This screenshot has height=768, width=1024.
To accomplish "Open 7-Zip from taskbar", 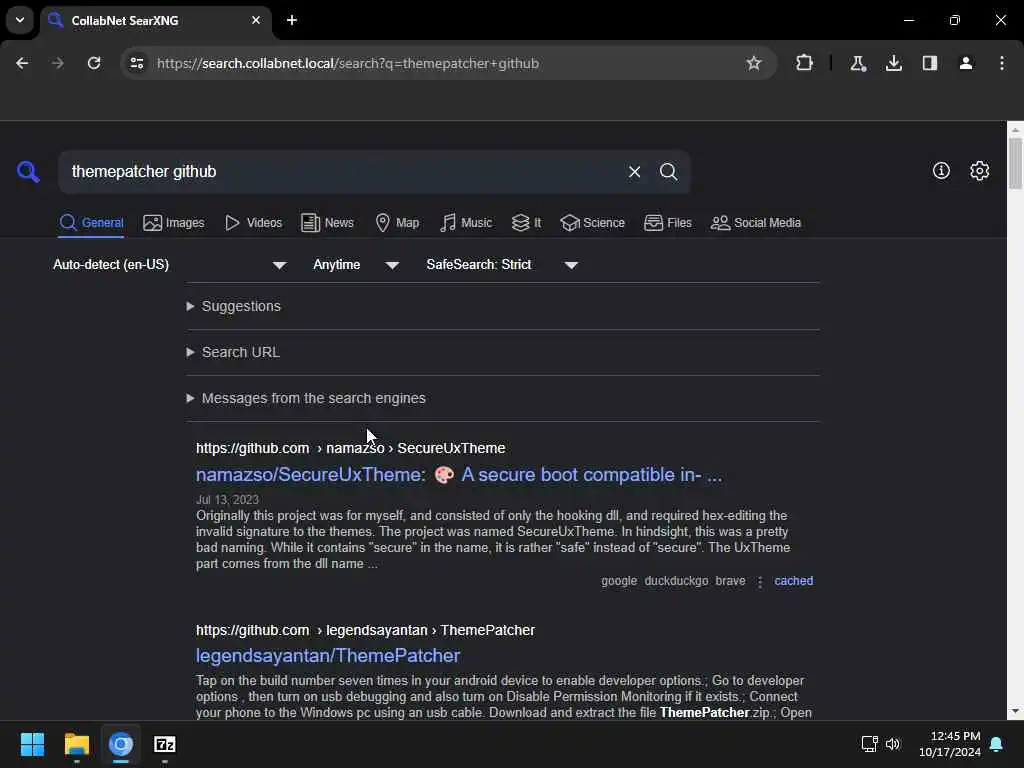I will click(165, 744).
